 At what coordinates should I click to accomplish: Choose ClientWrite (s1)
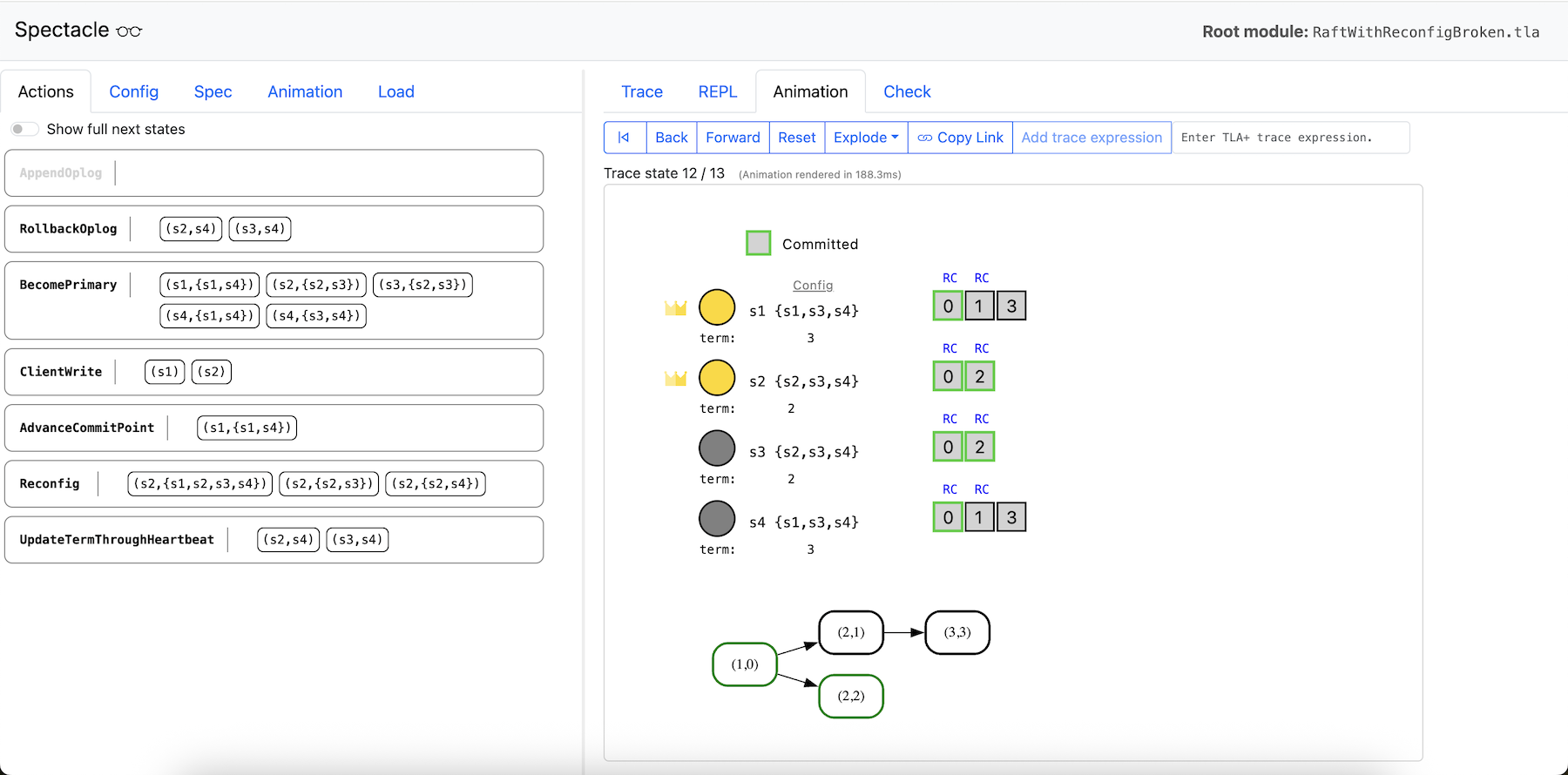(165, 372)
